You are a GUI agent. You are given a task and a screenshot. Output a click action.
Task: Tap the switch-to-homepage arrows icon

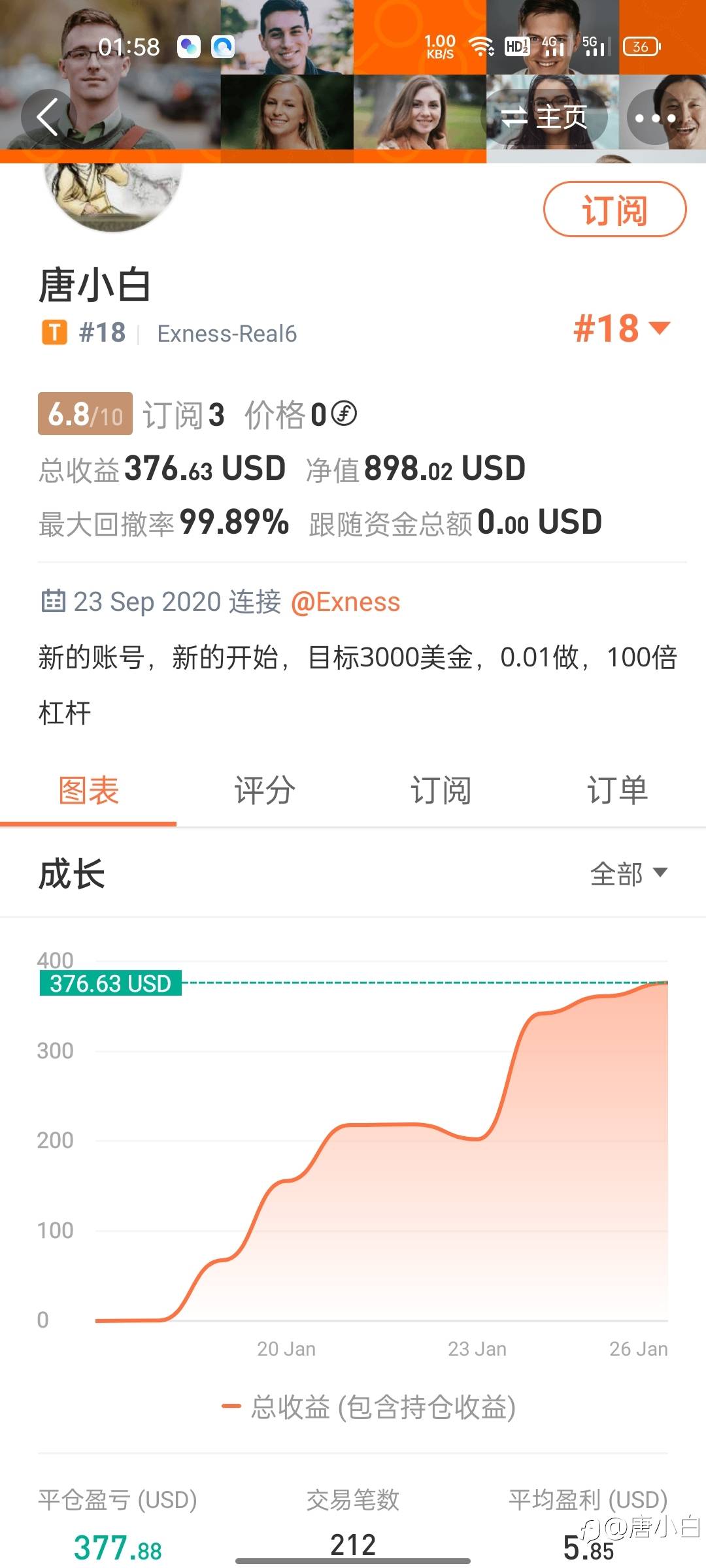(x=514, y=118)
